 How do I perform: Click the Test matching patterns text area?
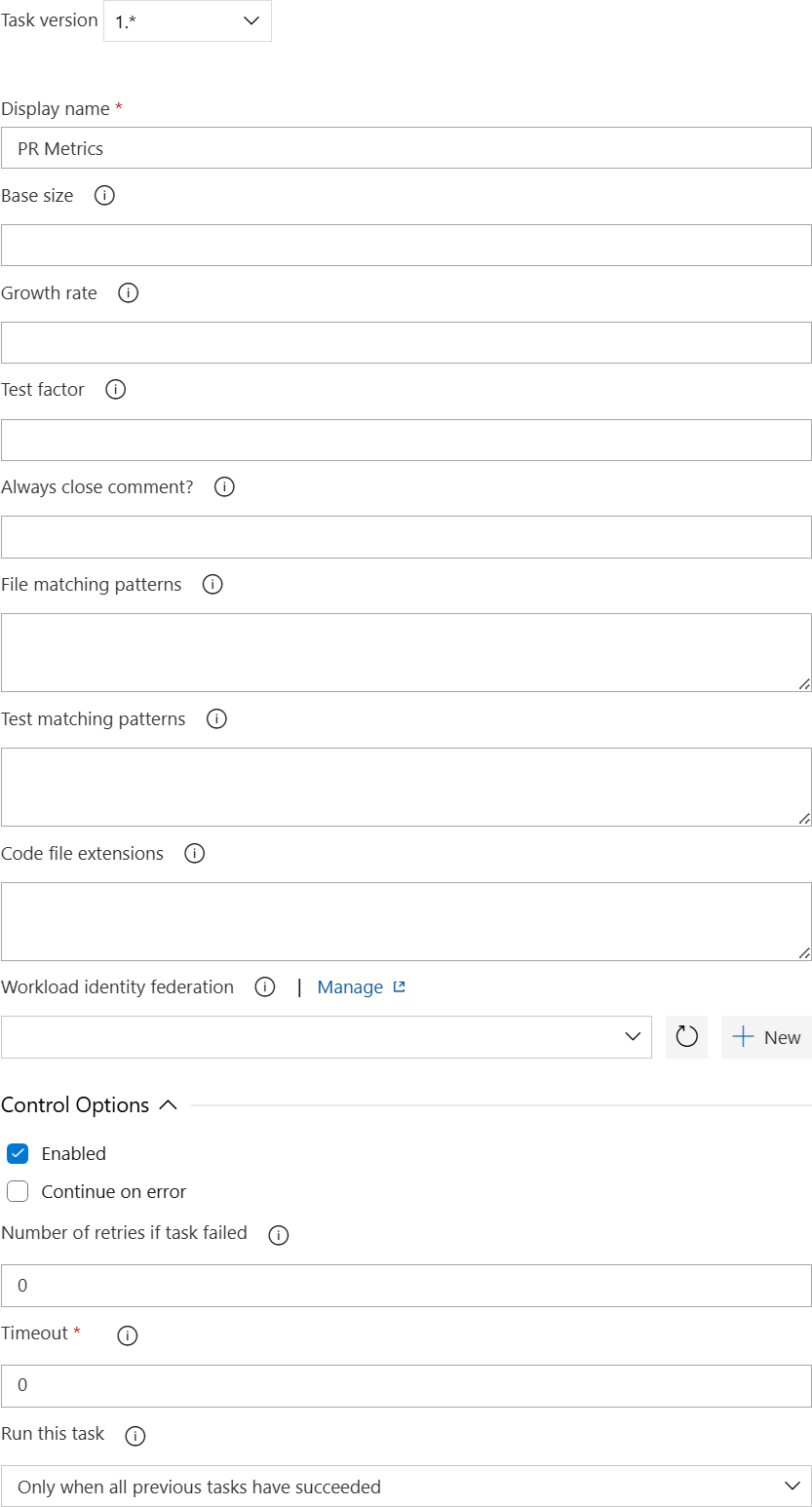pyautogui.click(x=406, y=785)
